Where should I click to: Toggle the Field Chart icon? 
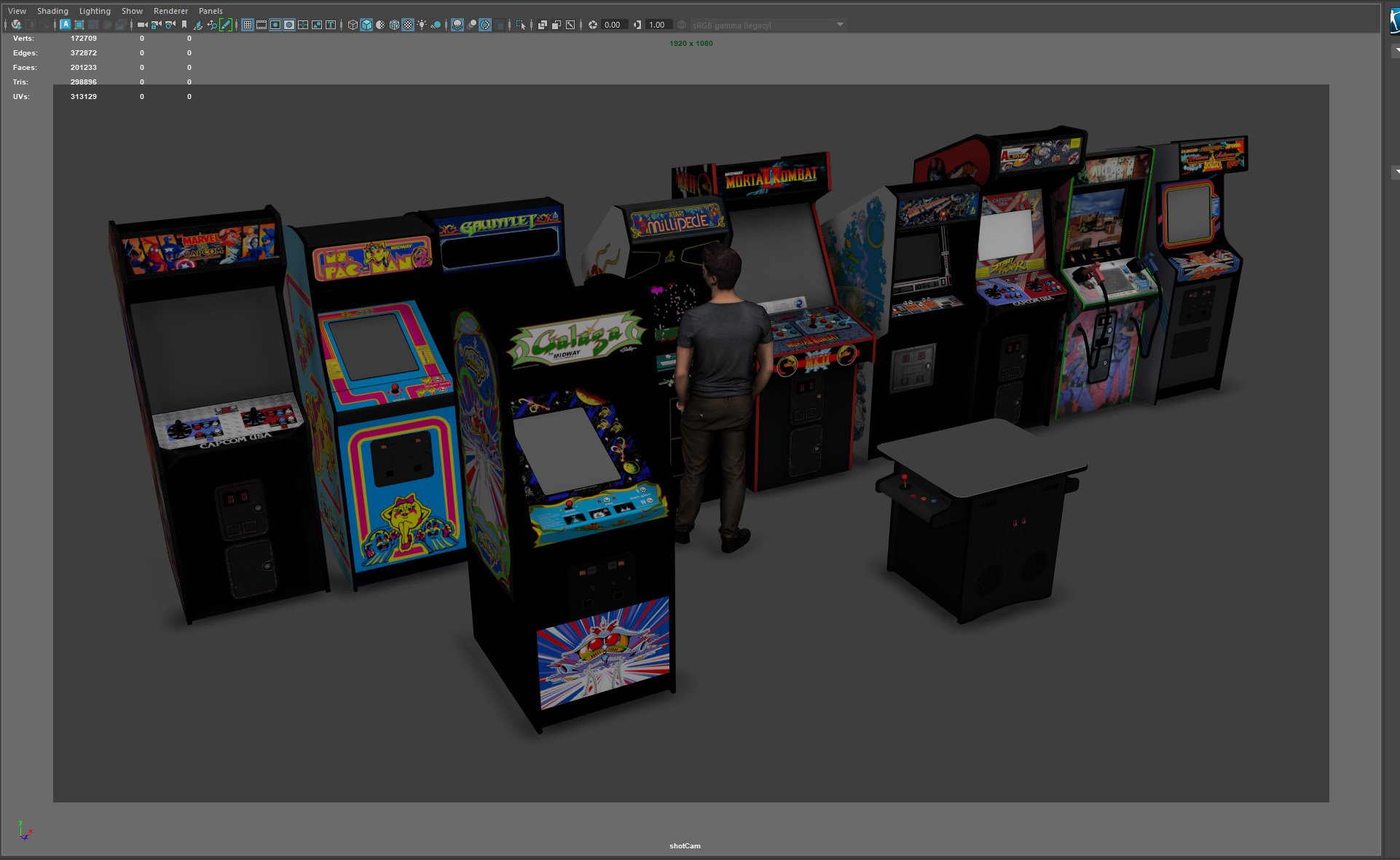coord(303,25)
